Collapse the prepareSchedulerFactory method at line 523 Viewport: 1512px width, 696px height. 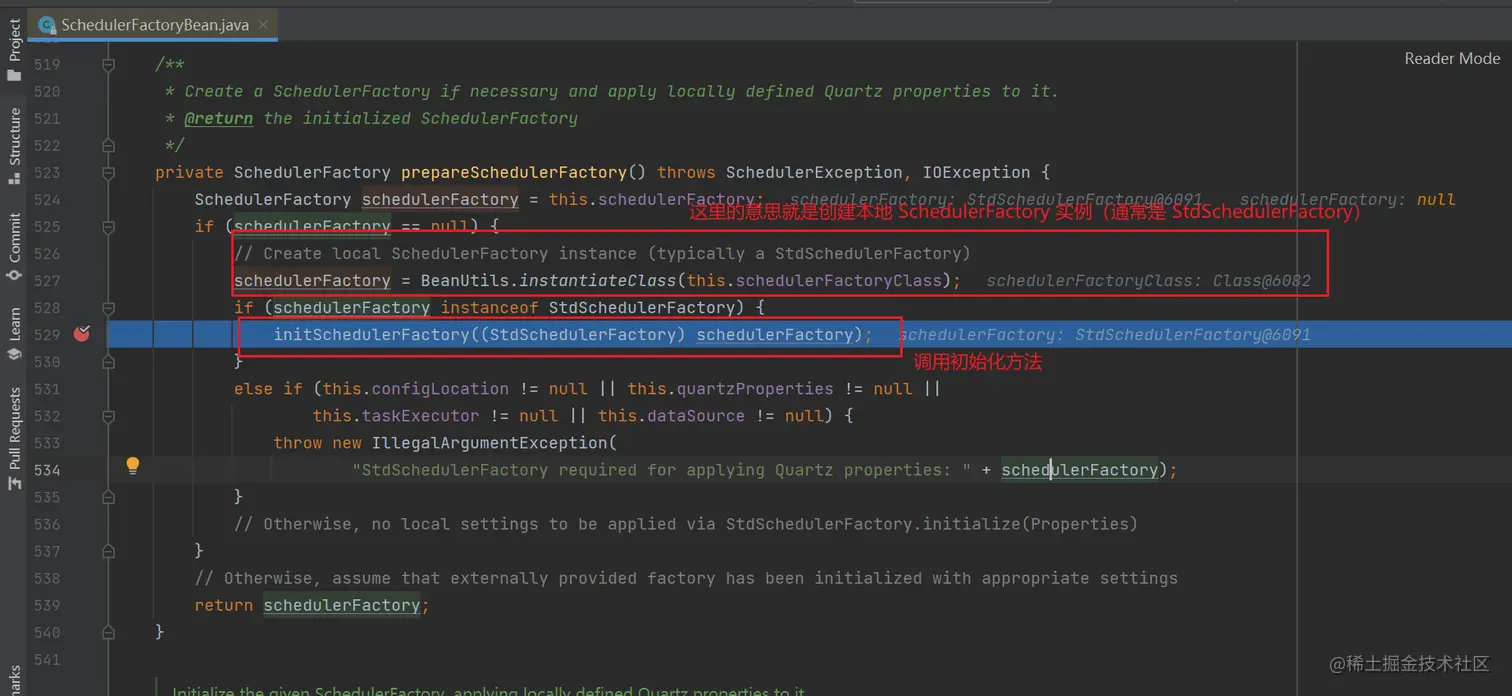pos(108,172)
